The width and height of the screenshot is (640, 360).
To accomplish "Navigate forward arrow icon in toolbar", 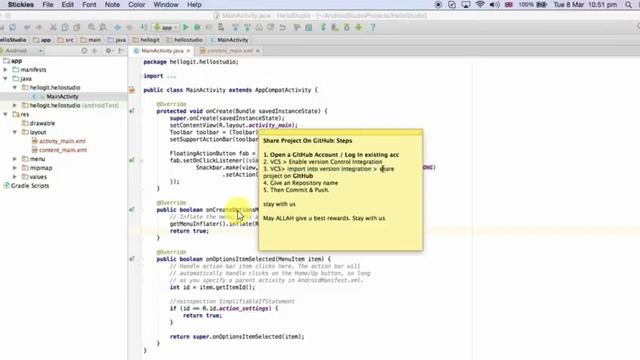I will 129,27.
